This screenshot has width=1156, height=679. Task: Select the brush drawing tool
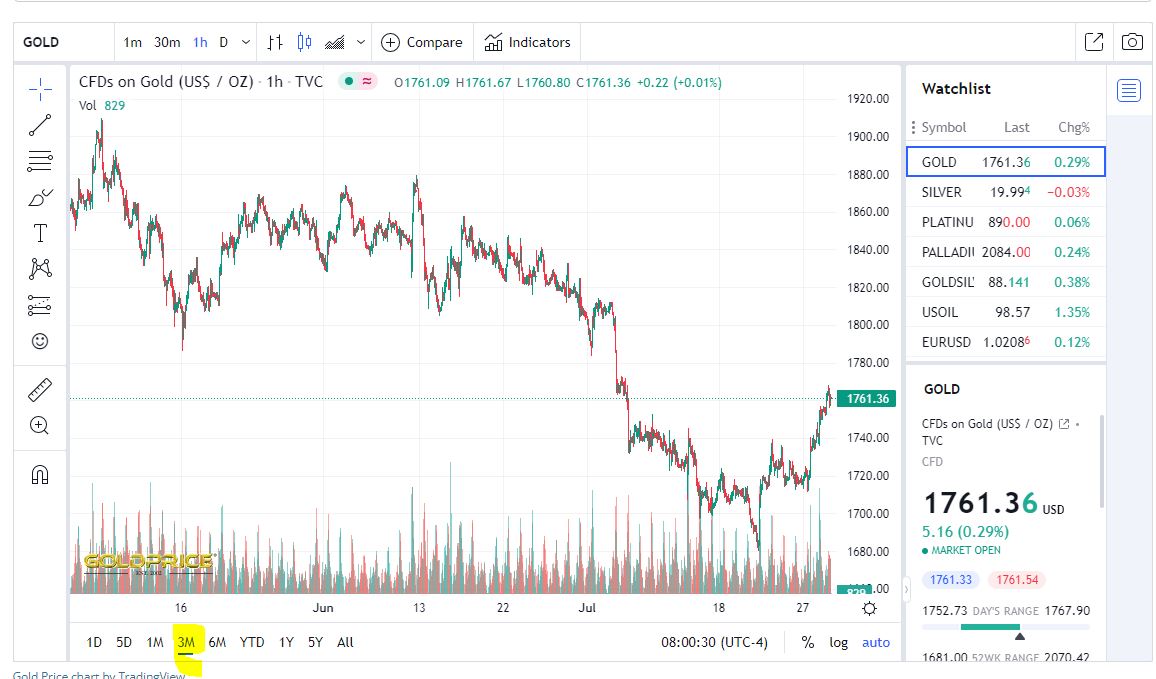coord(40,198)
